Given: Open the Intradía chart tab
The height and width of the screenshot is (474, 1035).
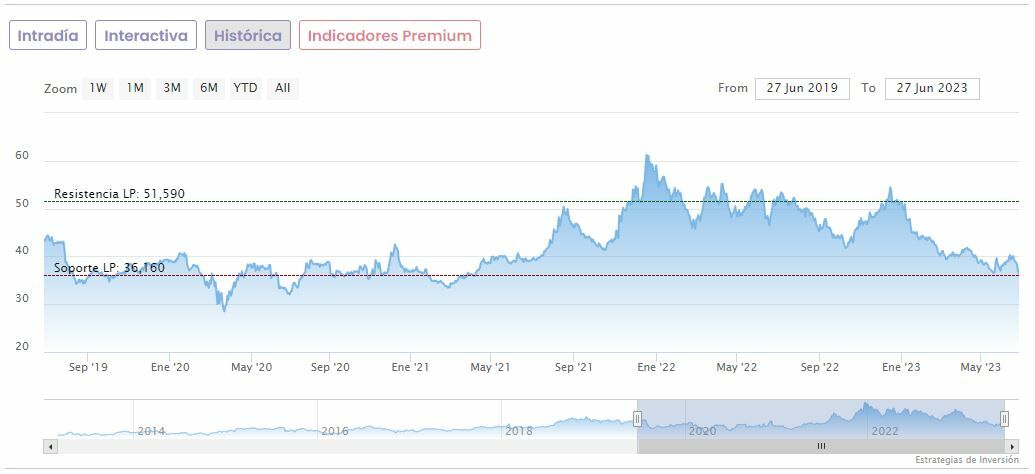Looking at the screenshot, I should pos(48,36).
